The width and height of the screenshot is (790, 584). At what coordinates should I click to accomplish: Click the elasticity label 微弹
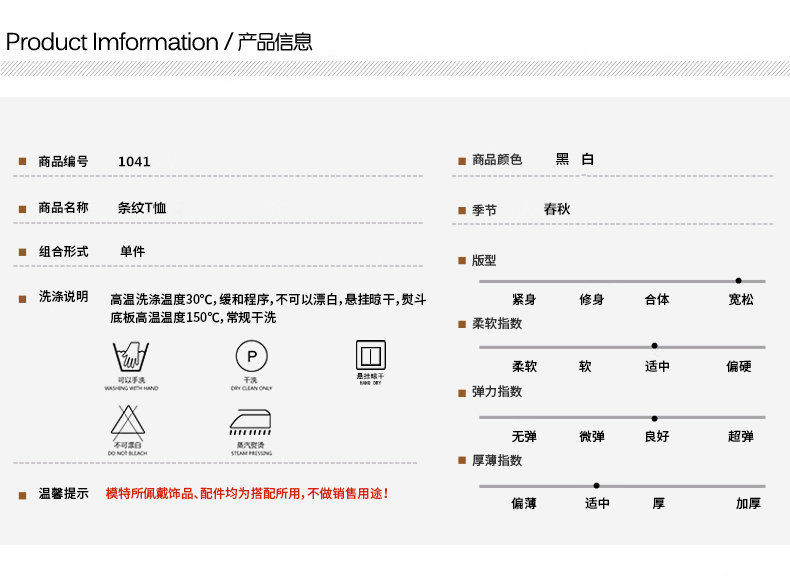(591, 436)
